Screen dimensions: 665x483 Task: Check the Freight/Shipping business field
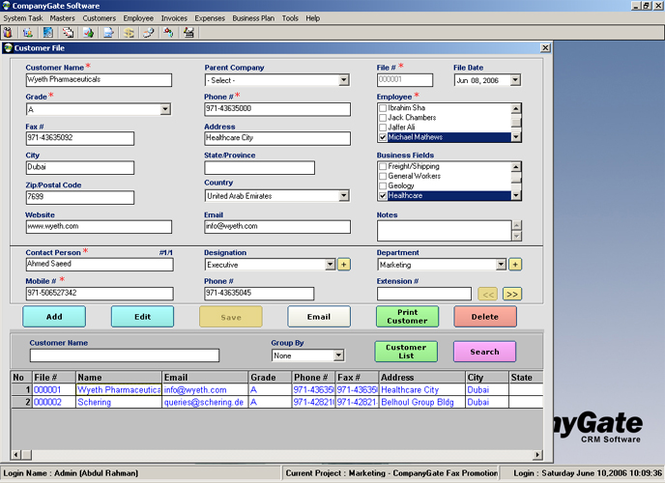pos(383,167)
